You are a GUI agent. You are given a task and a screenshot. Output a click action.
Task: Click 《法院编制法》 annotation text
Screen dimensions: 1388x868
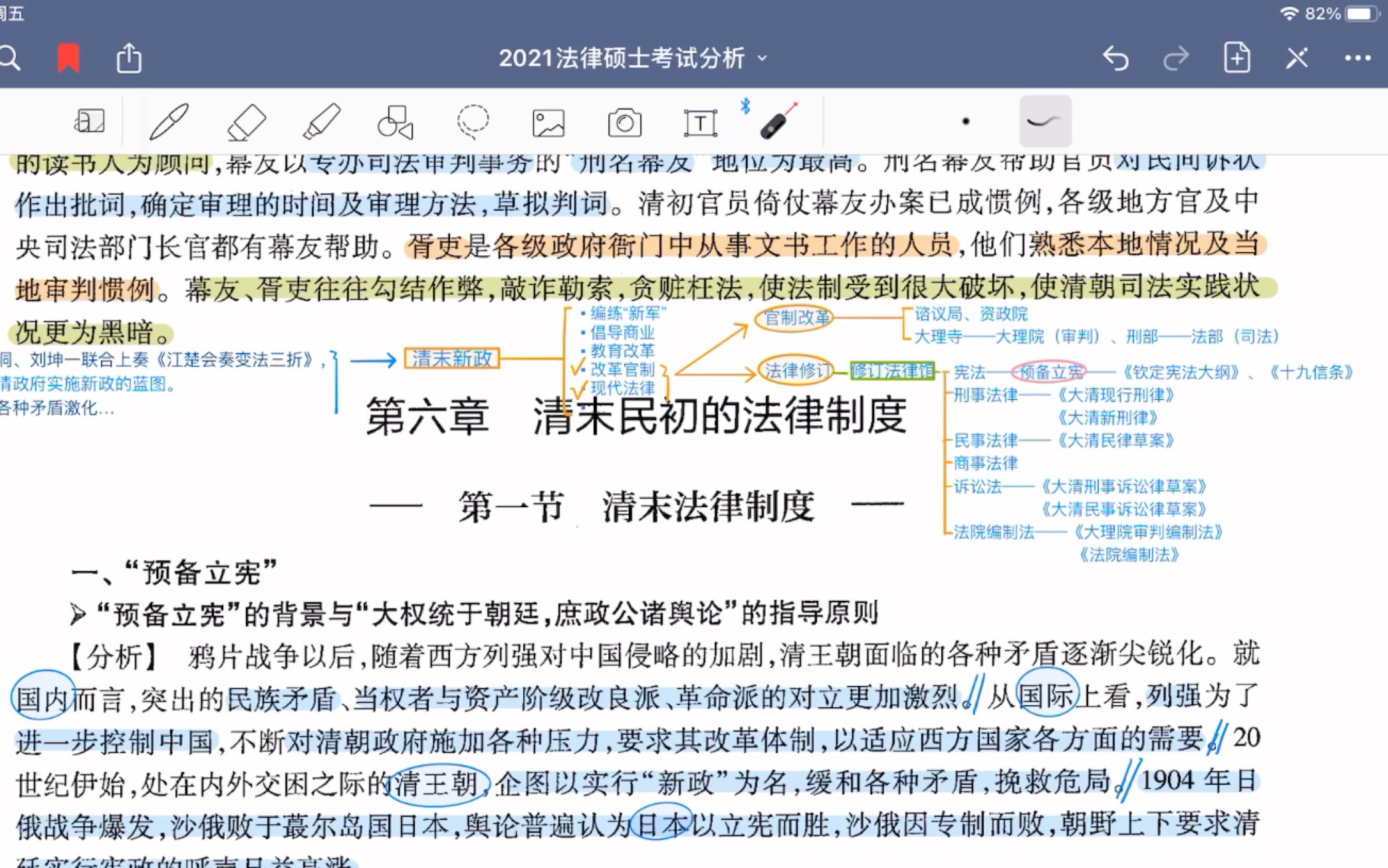pos(1129,555)
